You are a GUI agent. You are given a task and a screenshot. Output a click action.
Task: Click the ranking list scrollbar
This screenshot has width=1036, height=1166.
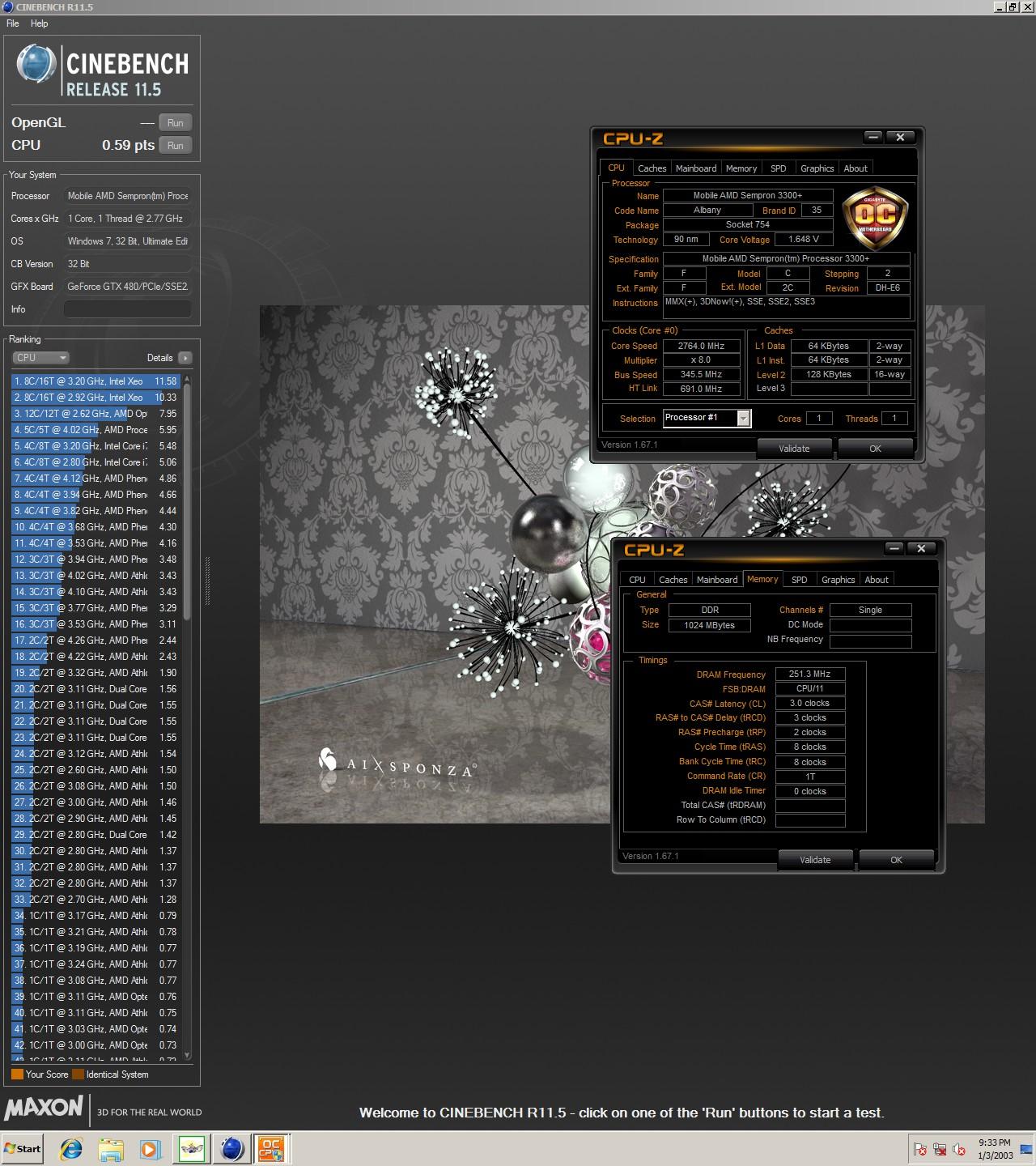188,717
